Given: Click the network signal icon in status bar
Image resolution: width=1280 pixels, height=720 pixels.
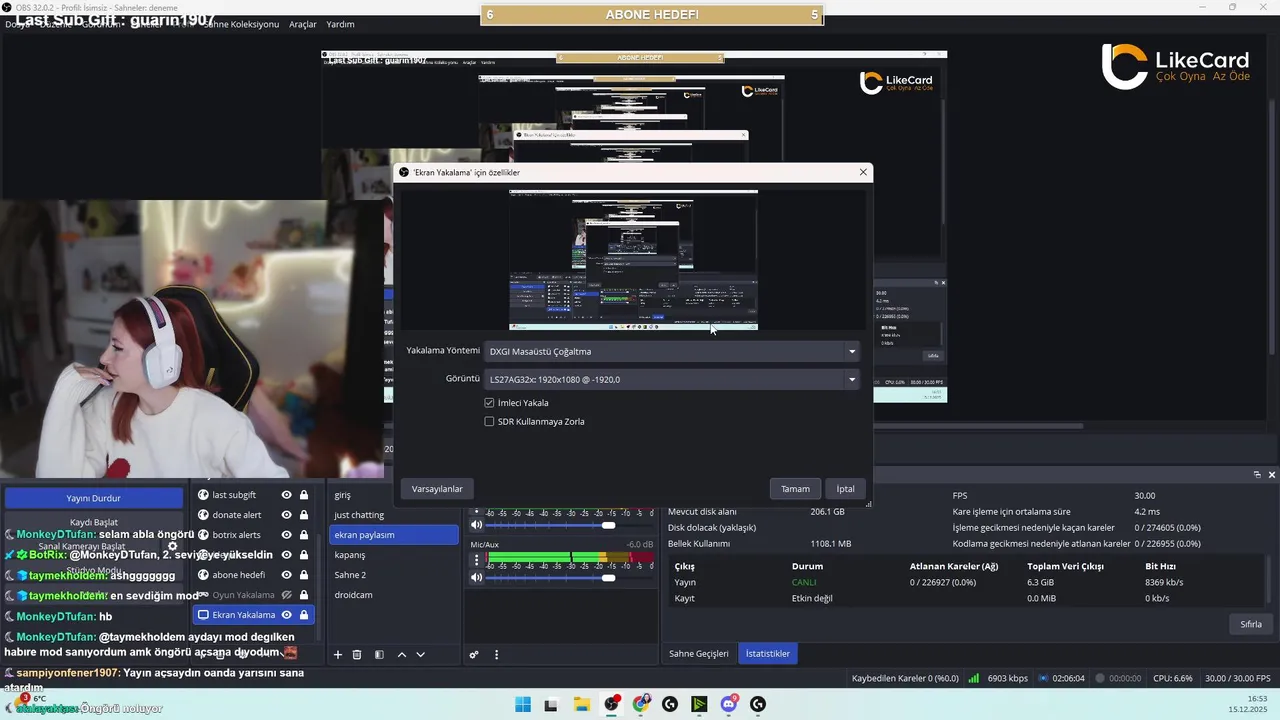Looking at the screenshot, I should pyautogui.click(x=973, y=678).
